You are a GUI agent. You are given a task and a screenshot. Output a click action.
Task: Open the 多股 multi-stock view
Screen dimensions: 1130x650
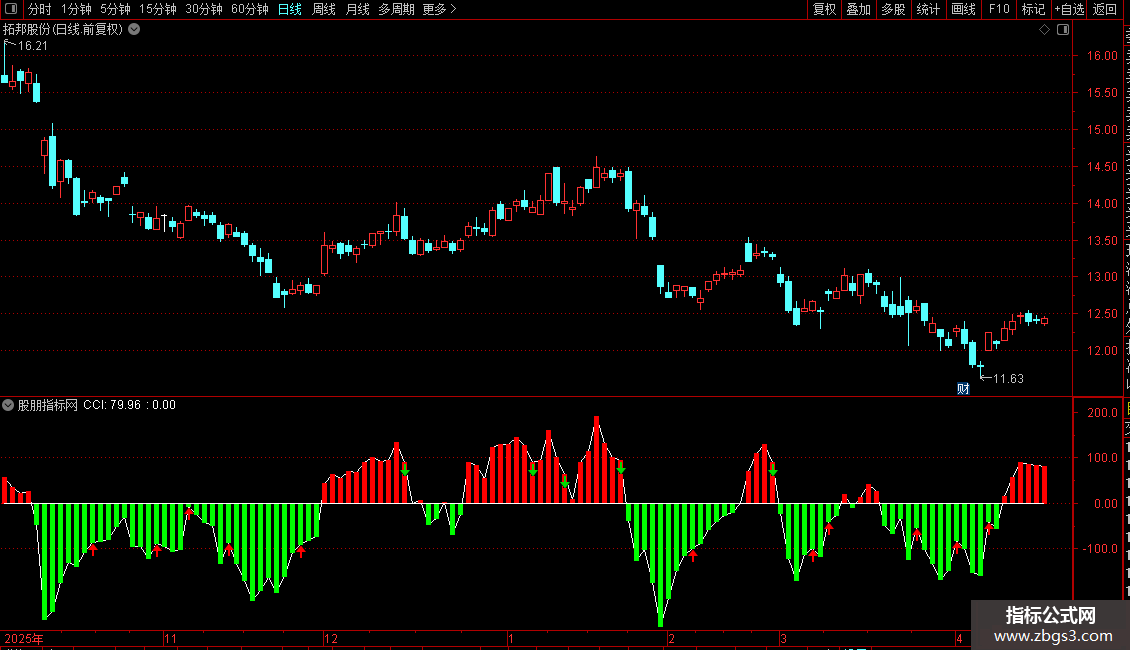coord(893,9)
